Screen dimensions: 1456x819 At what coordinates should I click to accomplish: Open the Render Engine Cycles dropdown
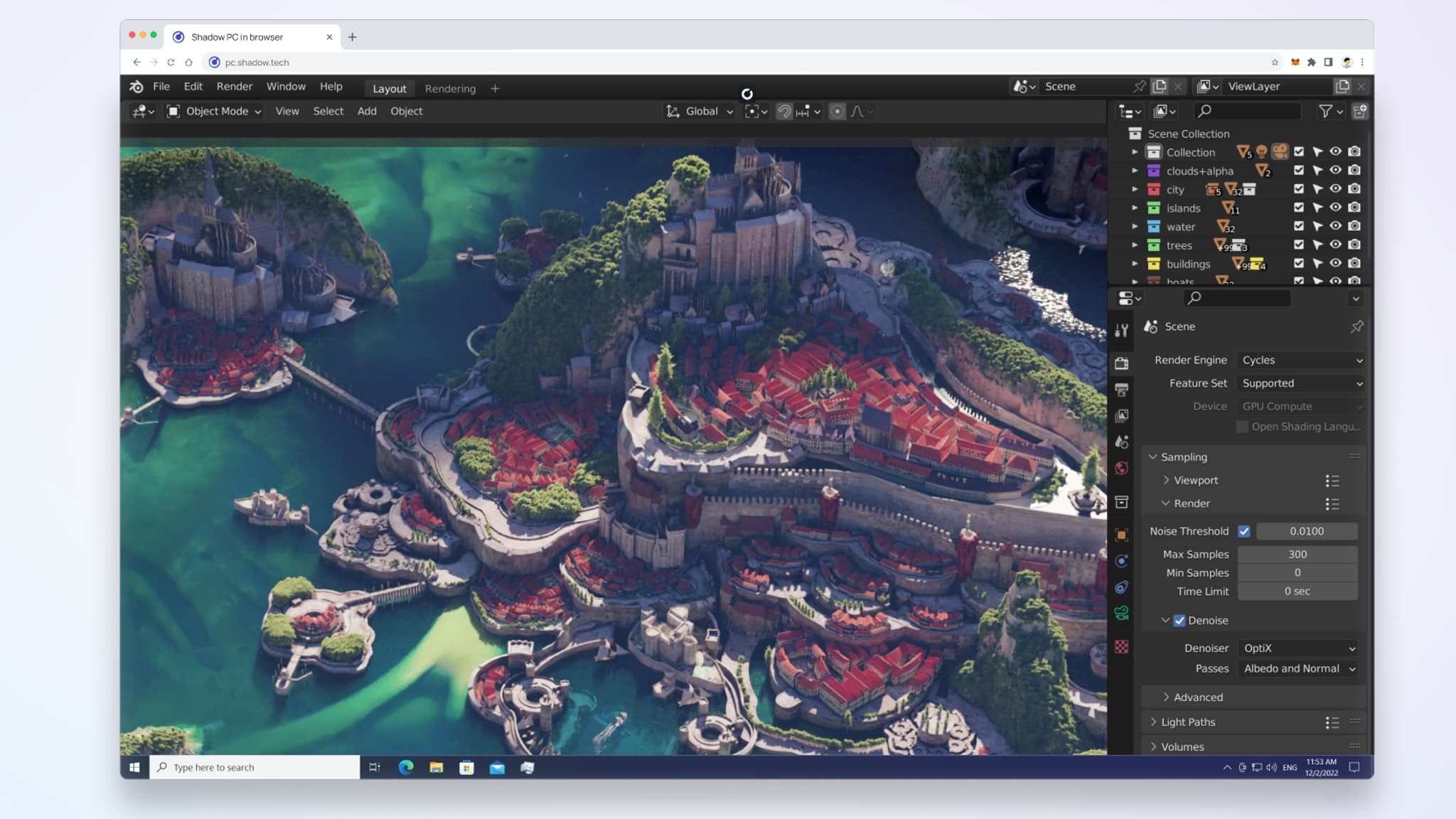tap(1301, 360)
